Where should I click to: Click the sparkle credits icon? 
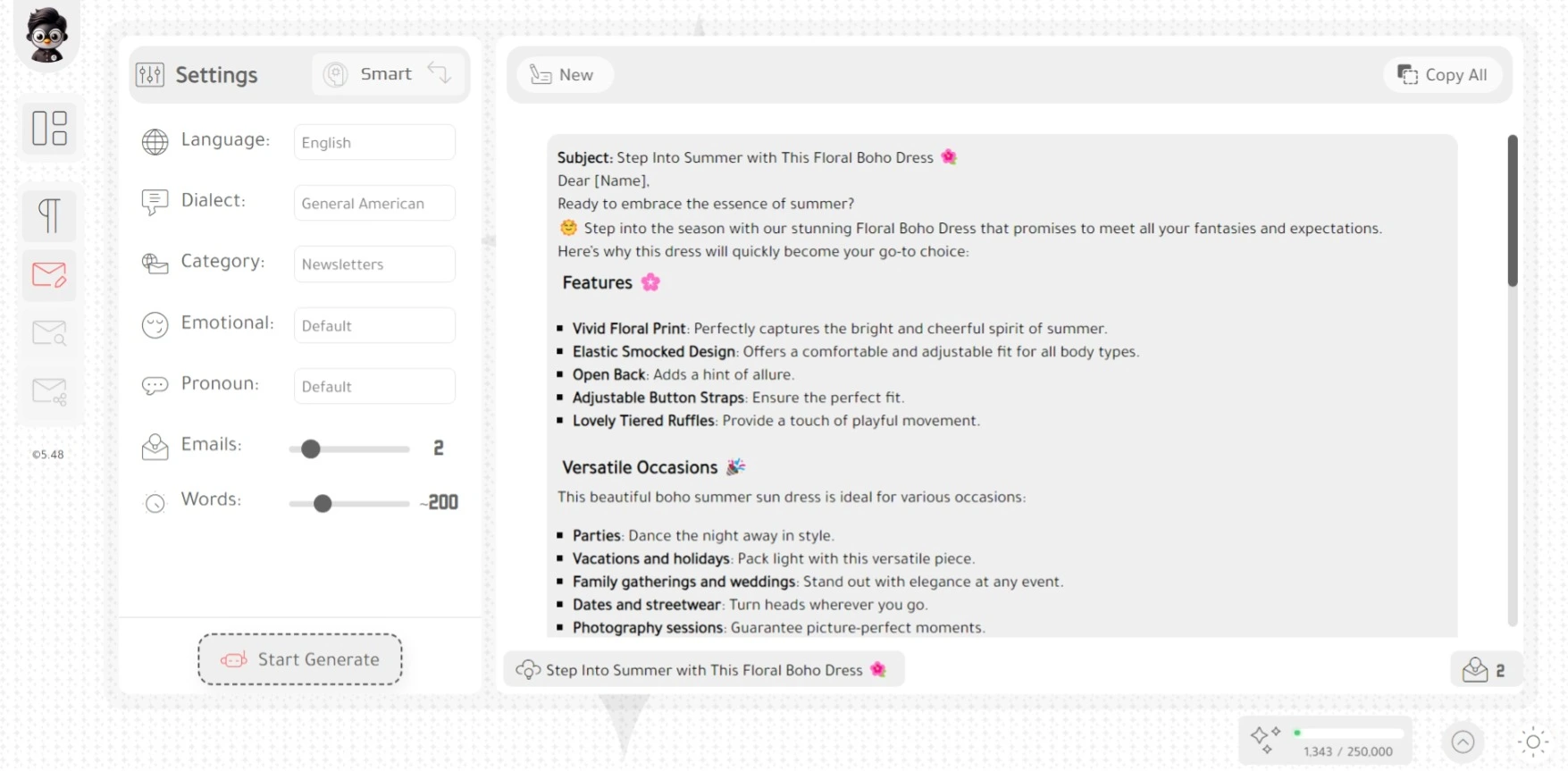pyautogui.click(x=1265, y=740)
